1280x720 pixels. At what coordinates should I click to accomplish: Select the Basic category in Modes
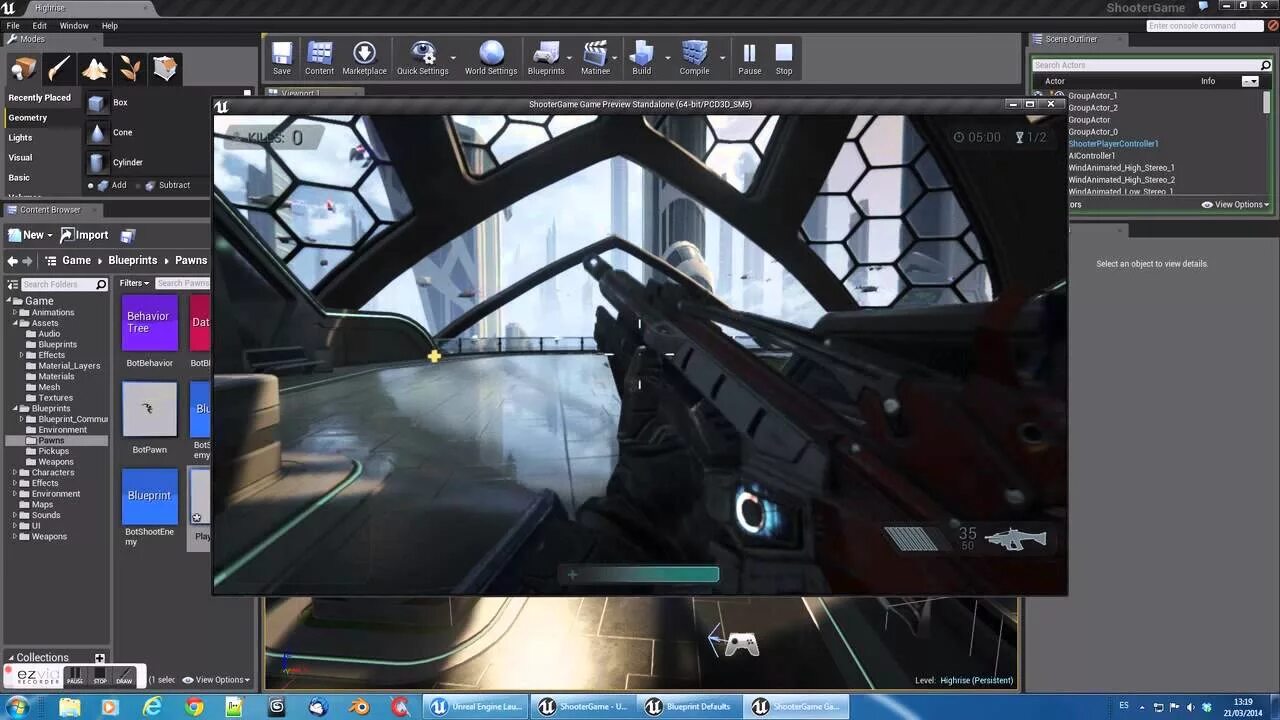(19, 177)
